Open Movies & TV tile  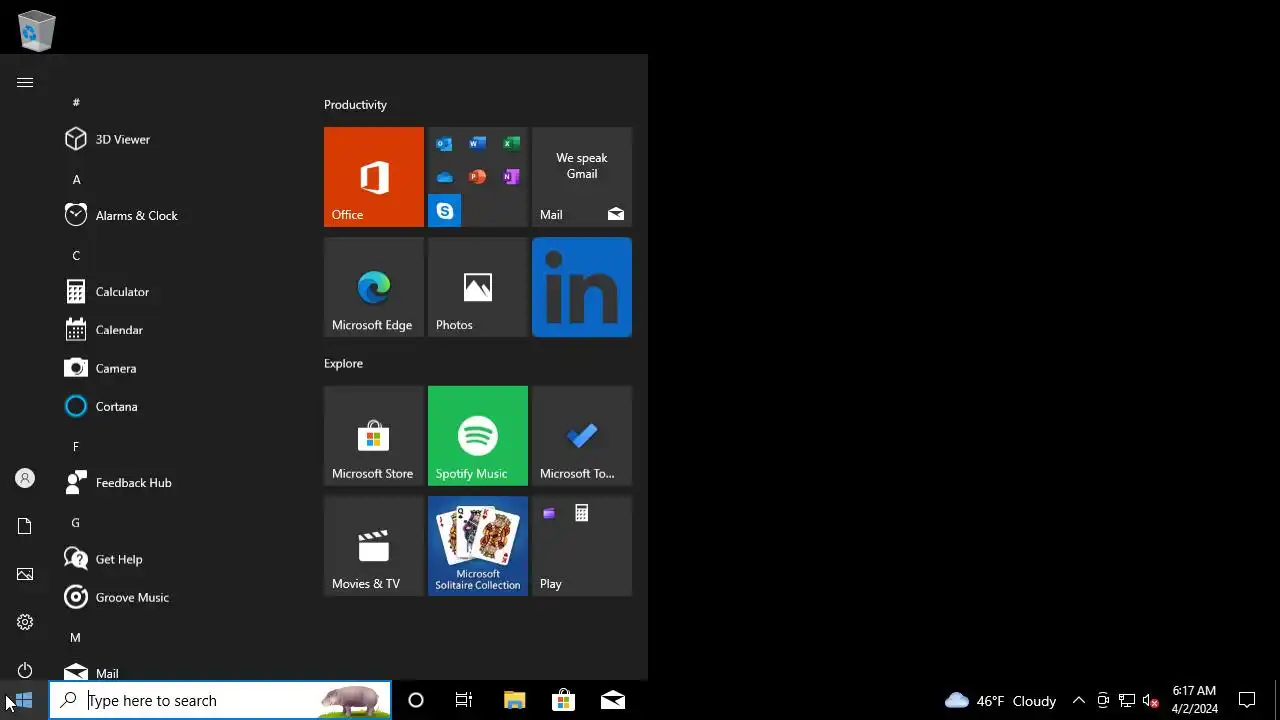click(374, 546)
